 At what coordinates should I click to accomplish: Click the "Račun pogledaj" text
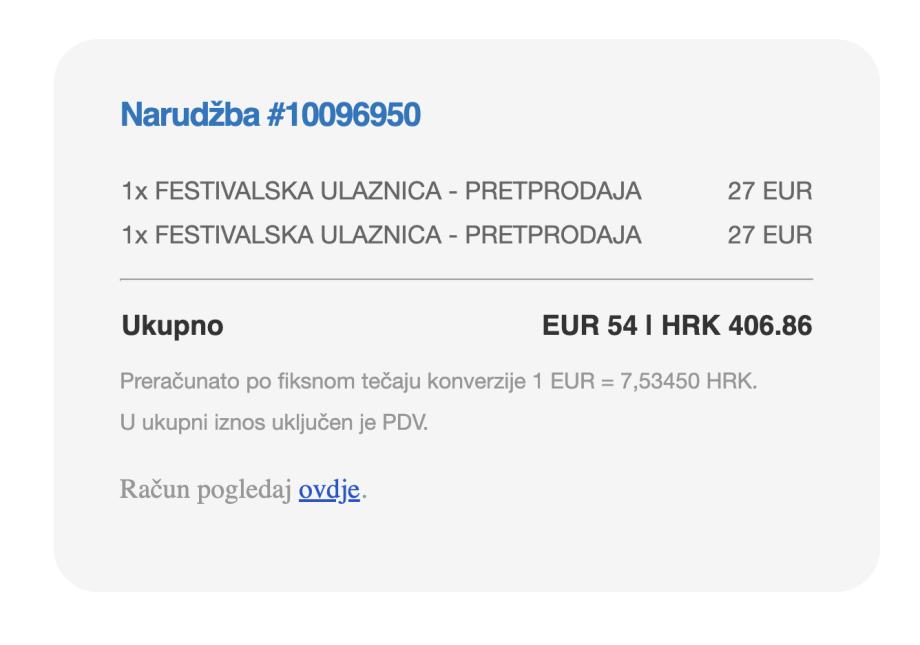click(x=207, y=492)
